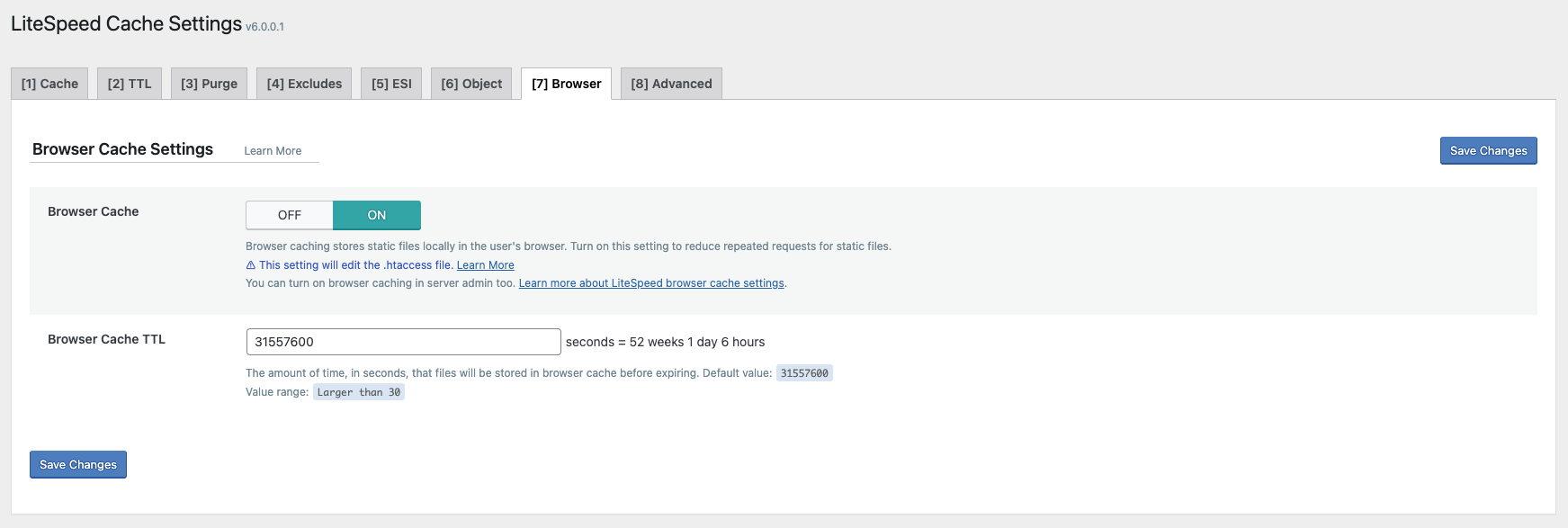The image size is (1568, 528).
Task: Open the [5] ESI tab
Action: click(391, 84)
